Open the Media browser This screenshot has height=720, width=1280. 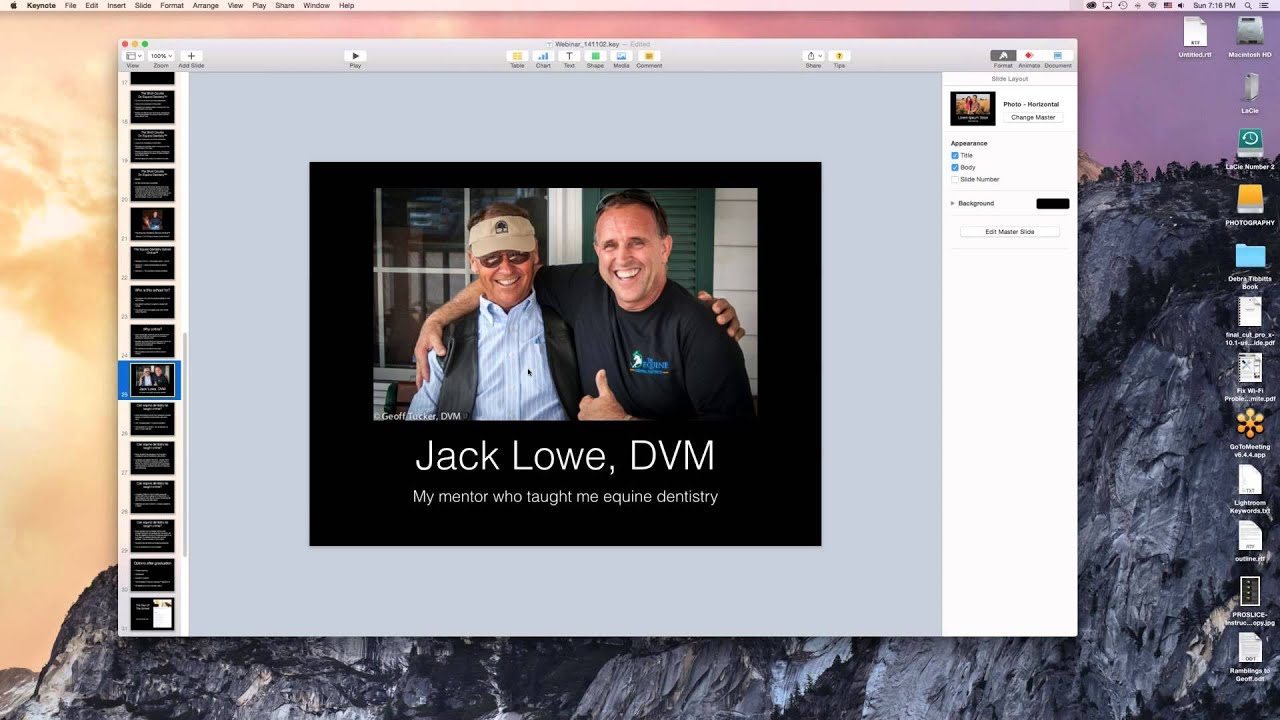(x=621, y=56)
